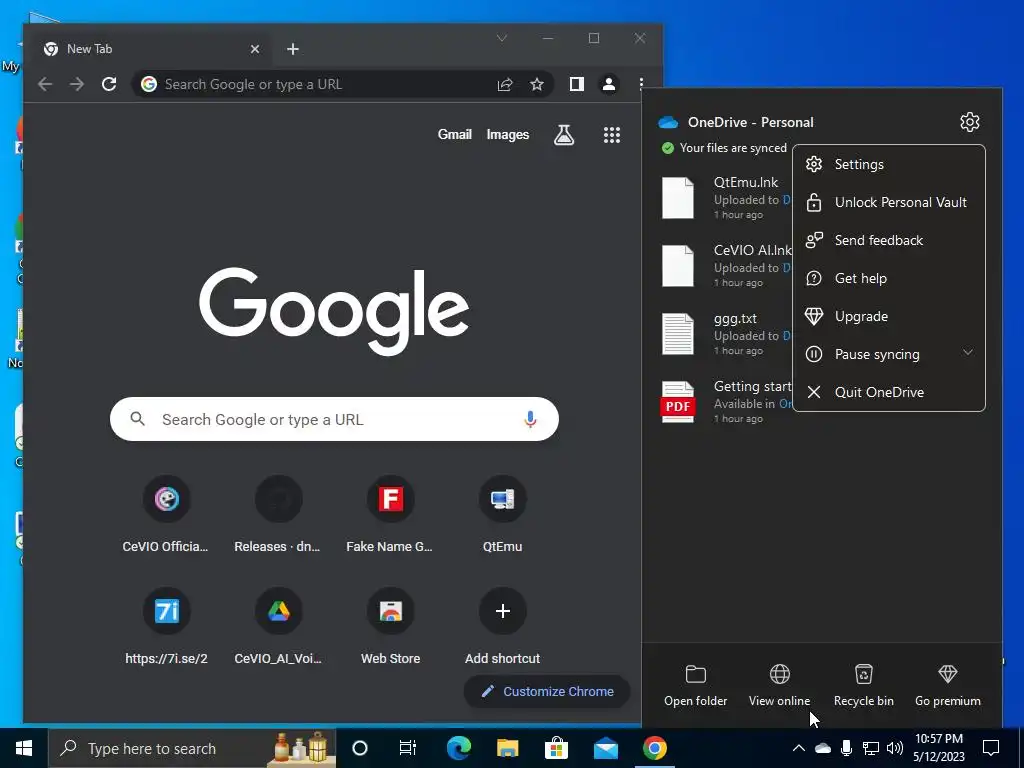Click Add shortcut button

point(502,628)
